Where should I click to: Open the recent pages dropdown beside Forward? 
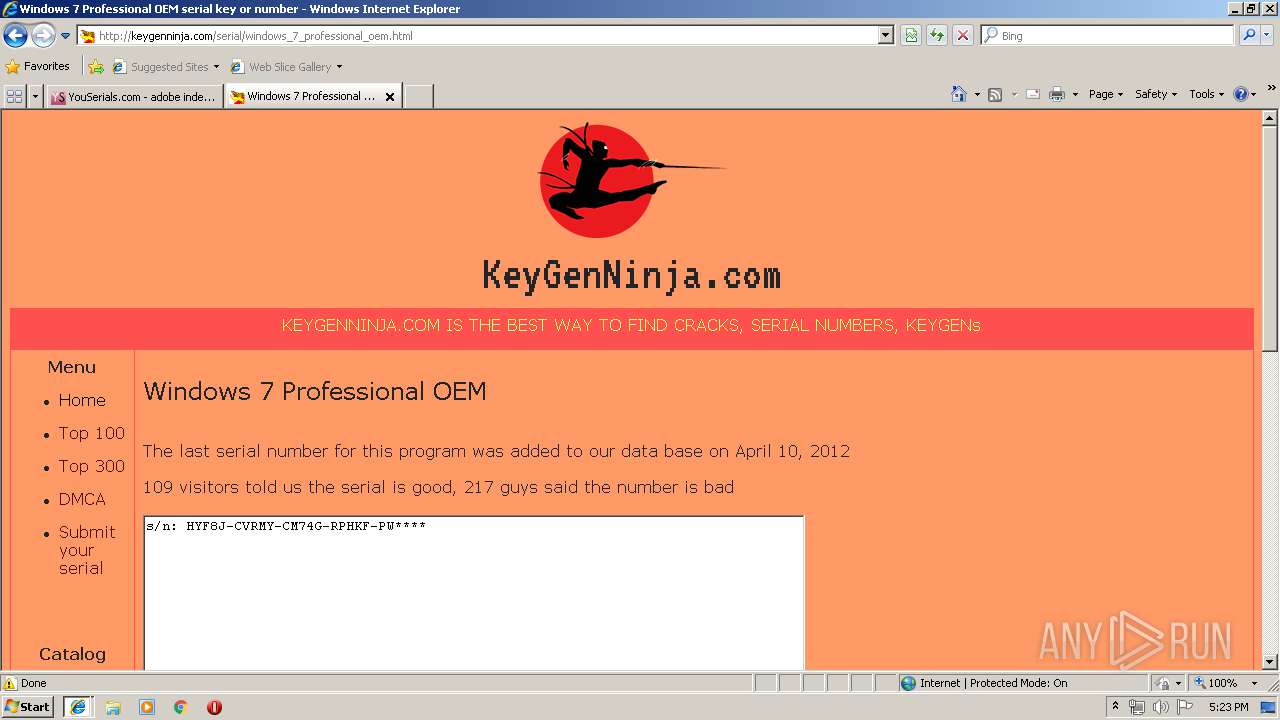pos(66,36)
